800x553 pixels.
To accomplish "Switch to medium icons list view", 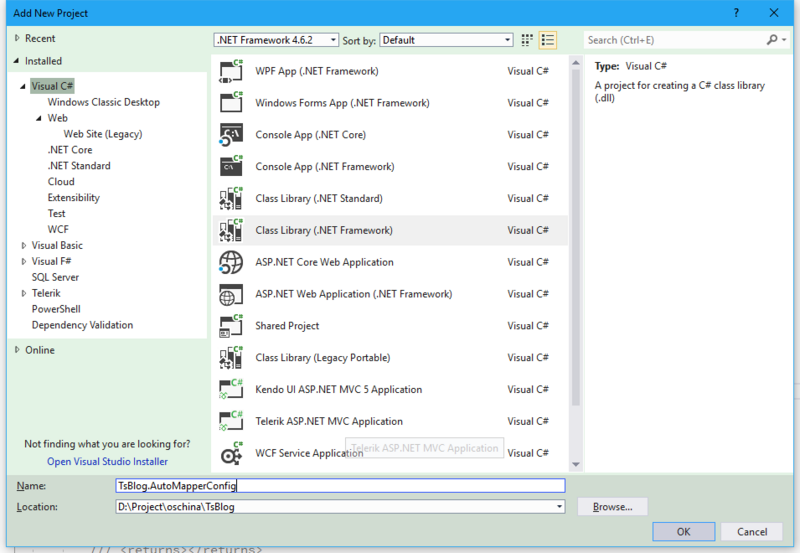I will [x=548, y=40].
